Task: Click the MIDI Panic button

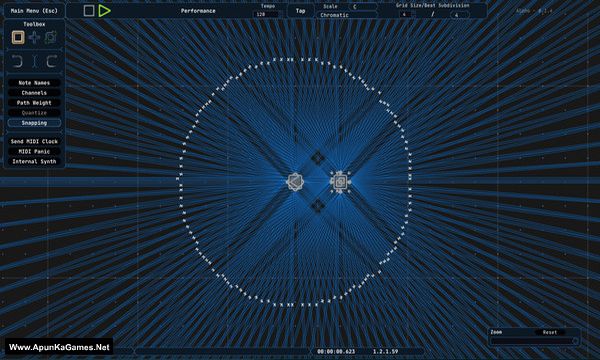Action: [x=34, y=151]
